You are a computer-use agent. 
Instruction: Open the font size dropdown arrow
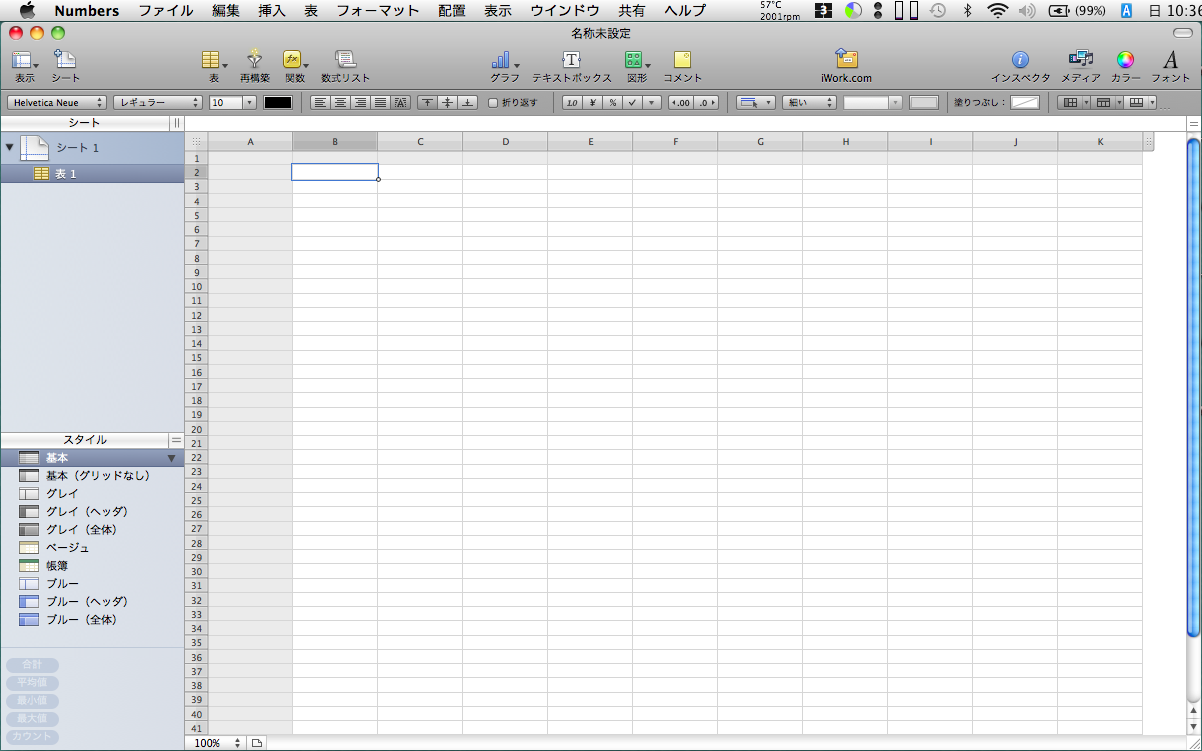coord(250,102)
